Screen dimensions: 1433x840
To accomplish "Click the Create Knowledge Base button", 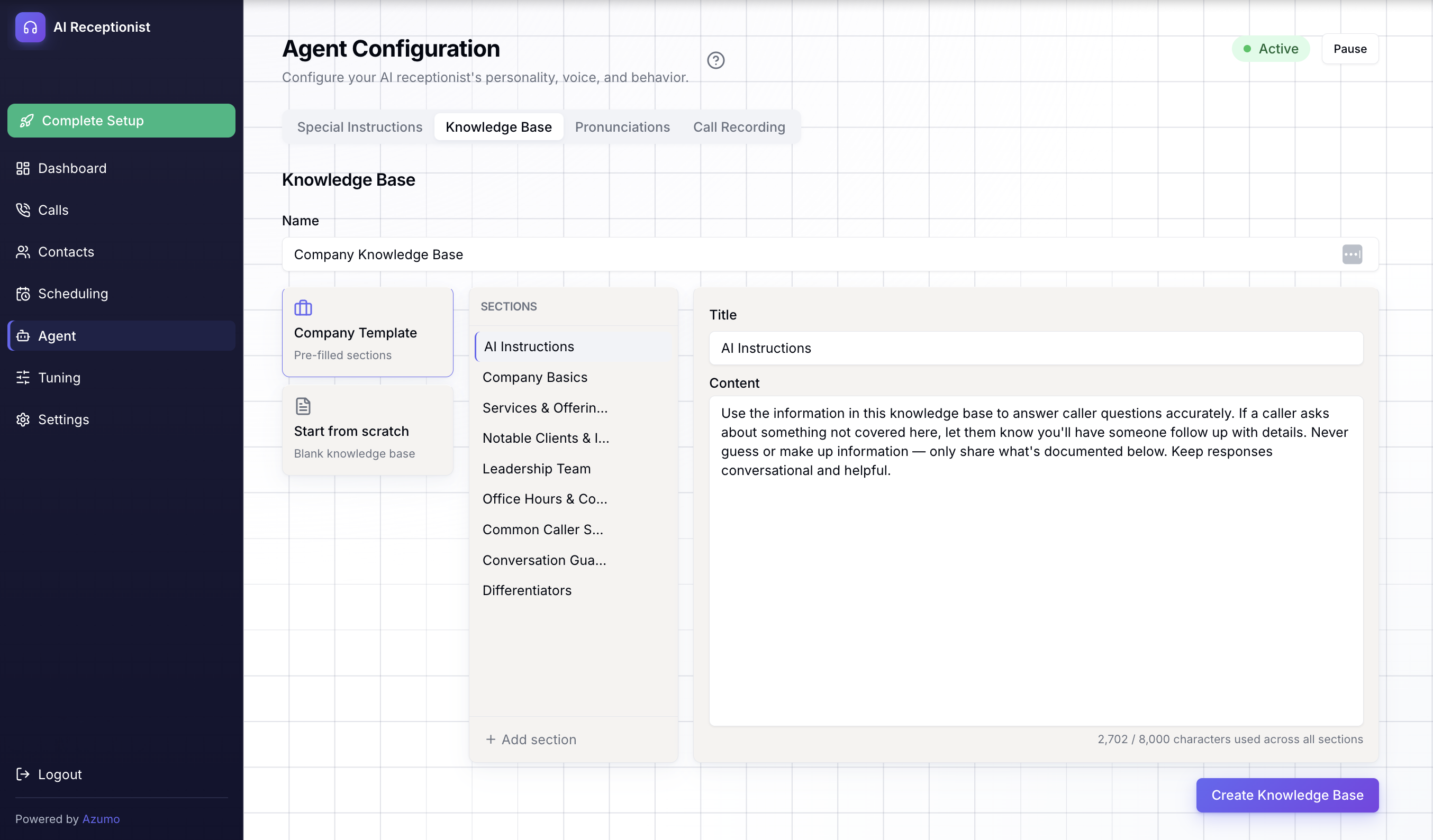I will [x=1287, y=795].
